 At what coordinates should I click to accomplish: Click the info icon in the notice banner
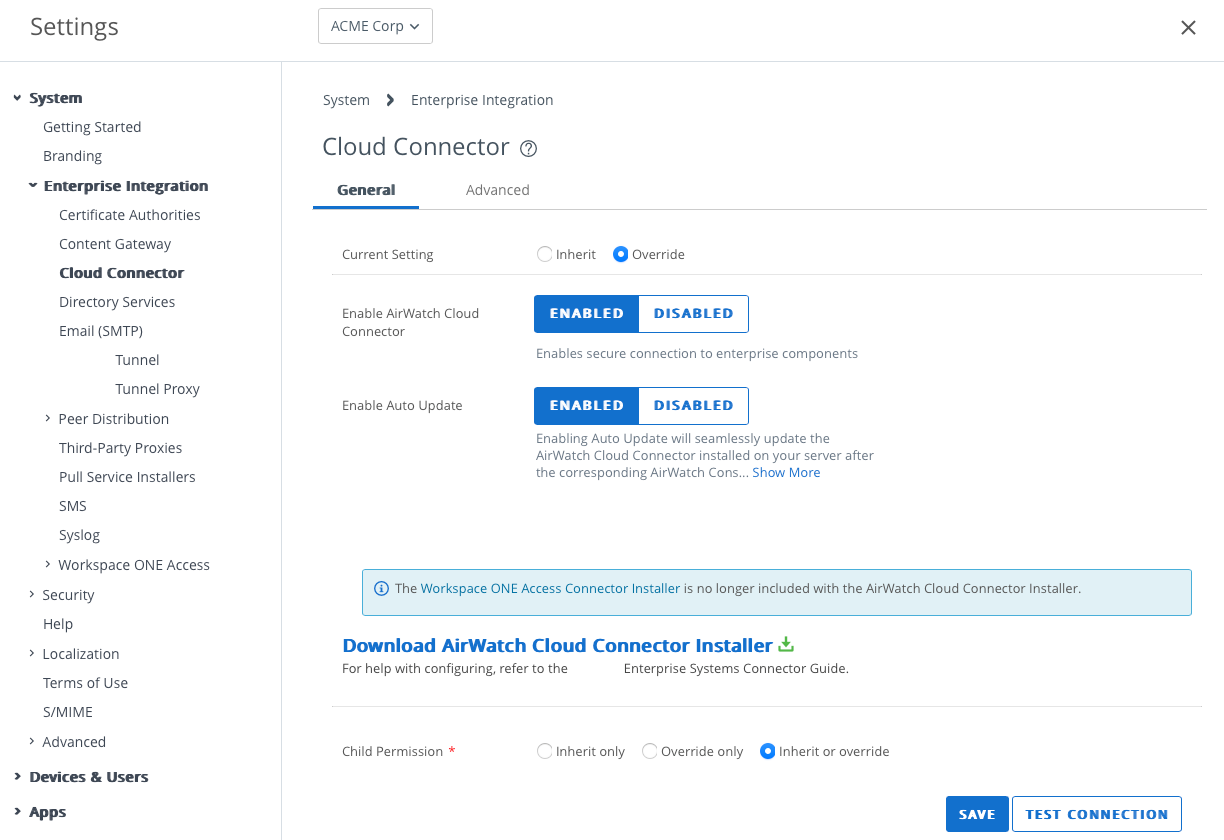[381, 589]
